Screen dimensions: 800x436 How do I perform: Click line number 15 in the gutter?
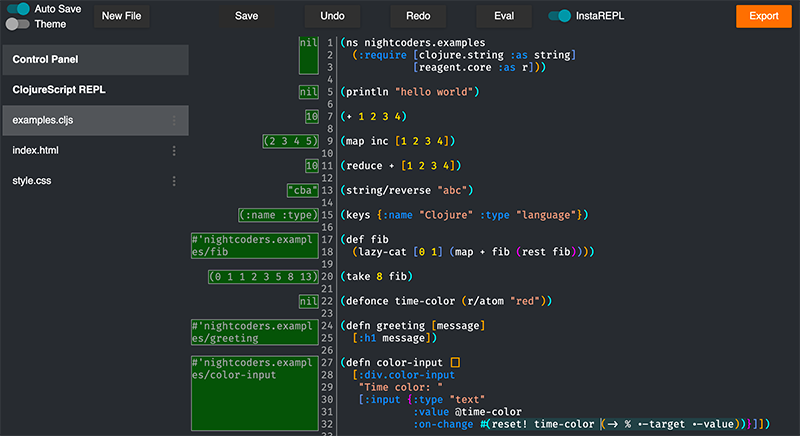(x=327, y=215)
